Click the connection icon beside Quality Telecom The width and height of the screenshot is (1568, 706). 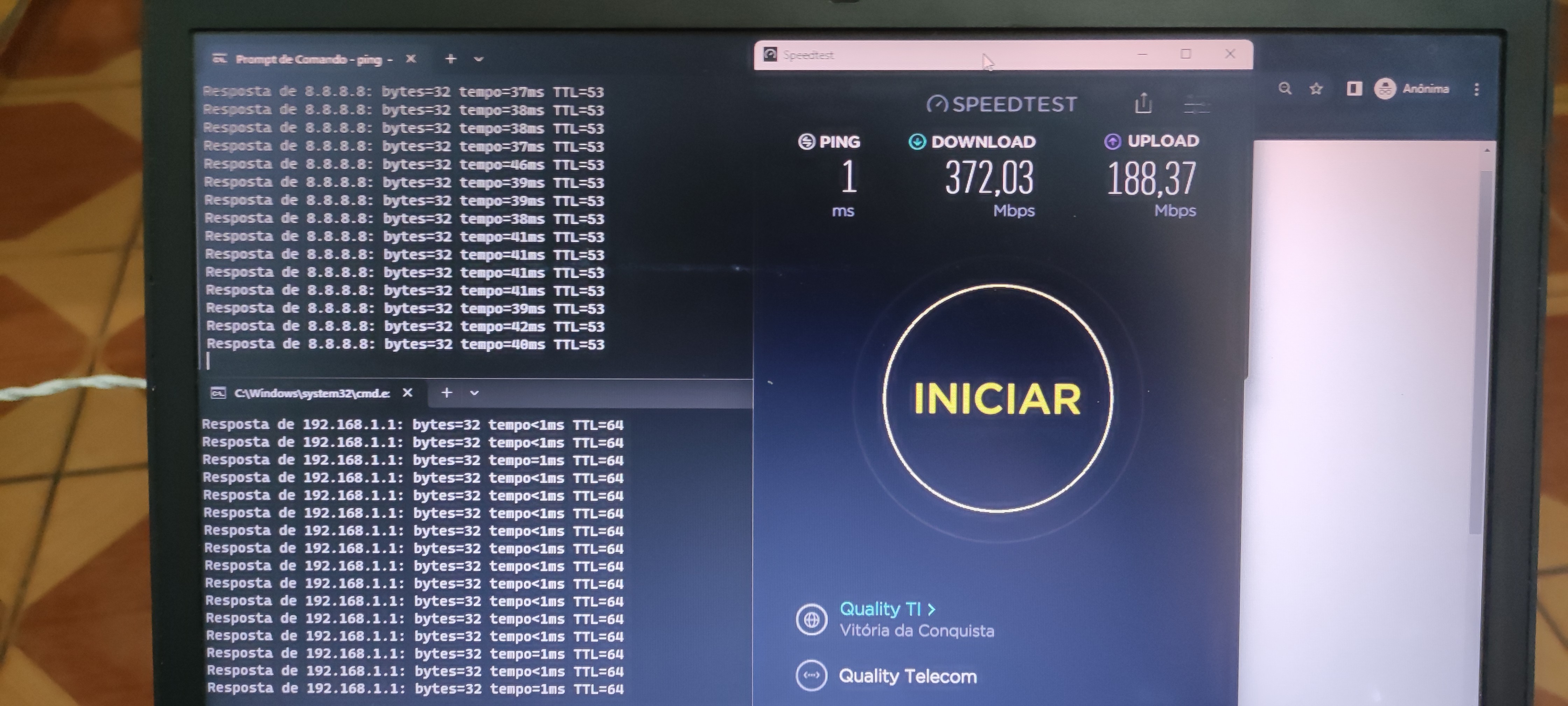[x=811, y=675]
